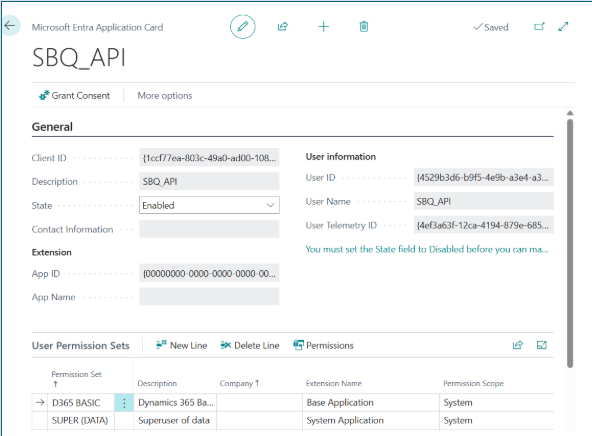Create a new record with the plus icon
The image size is (592, 436).
[324, 26]
